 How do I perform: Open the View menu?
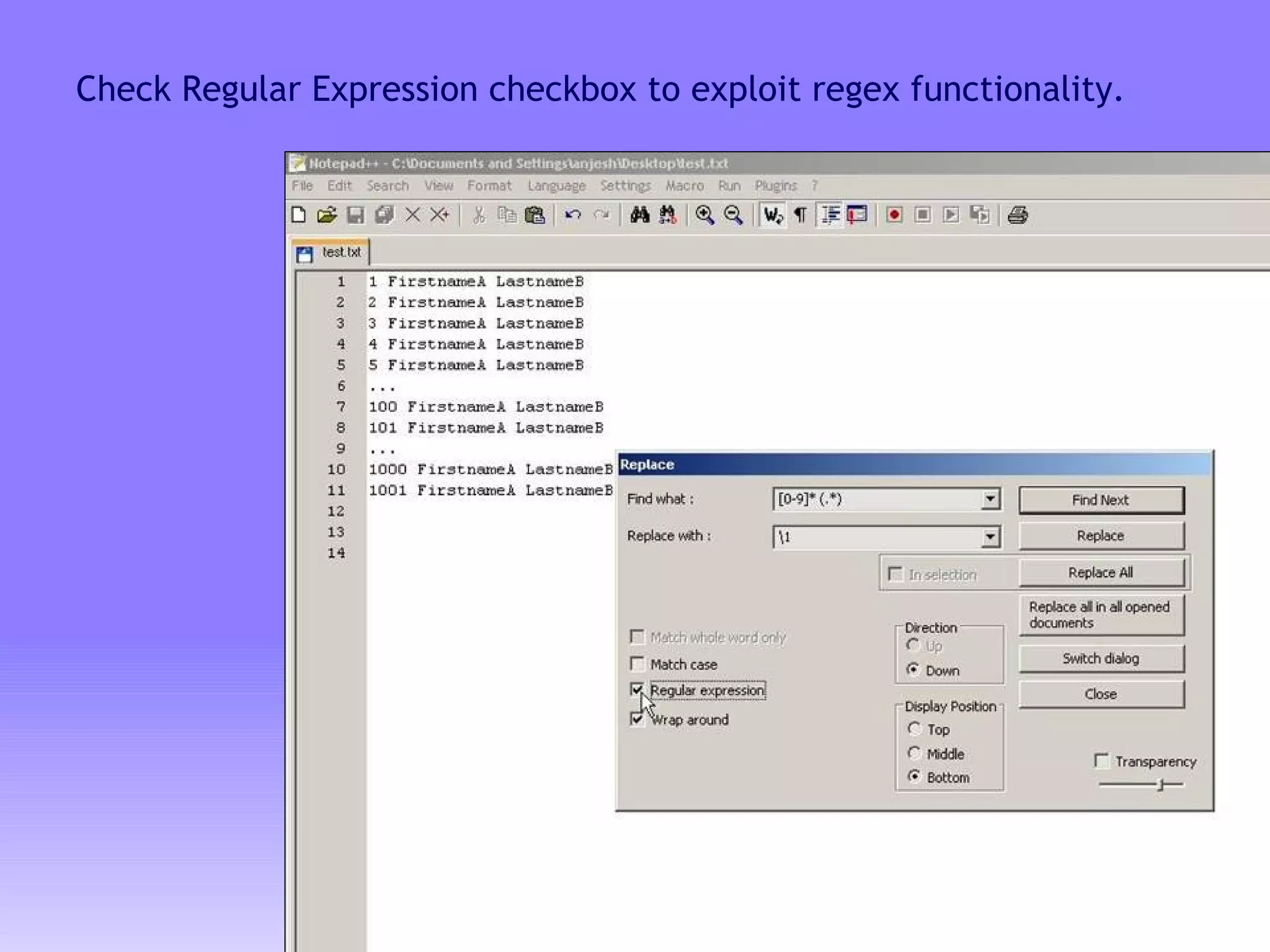[438, 185]
